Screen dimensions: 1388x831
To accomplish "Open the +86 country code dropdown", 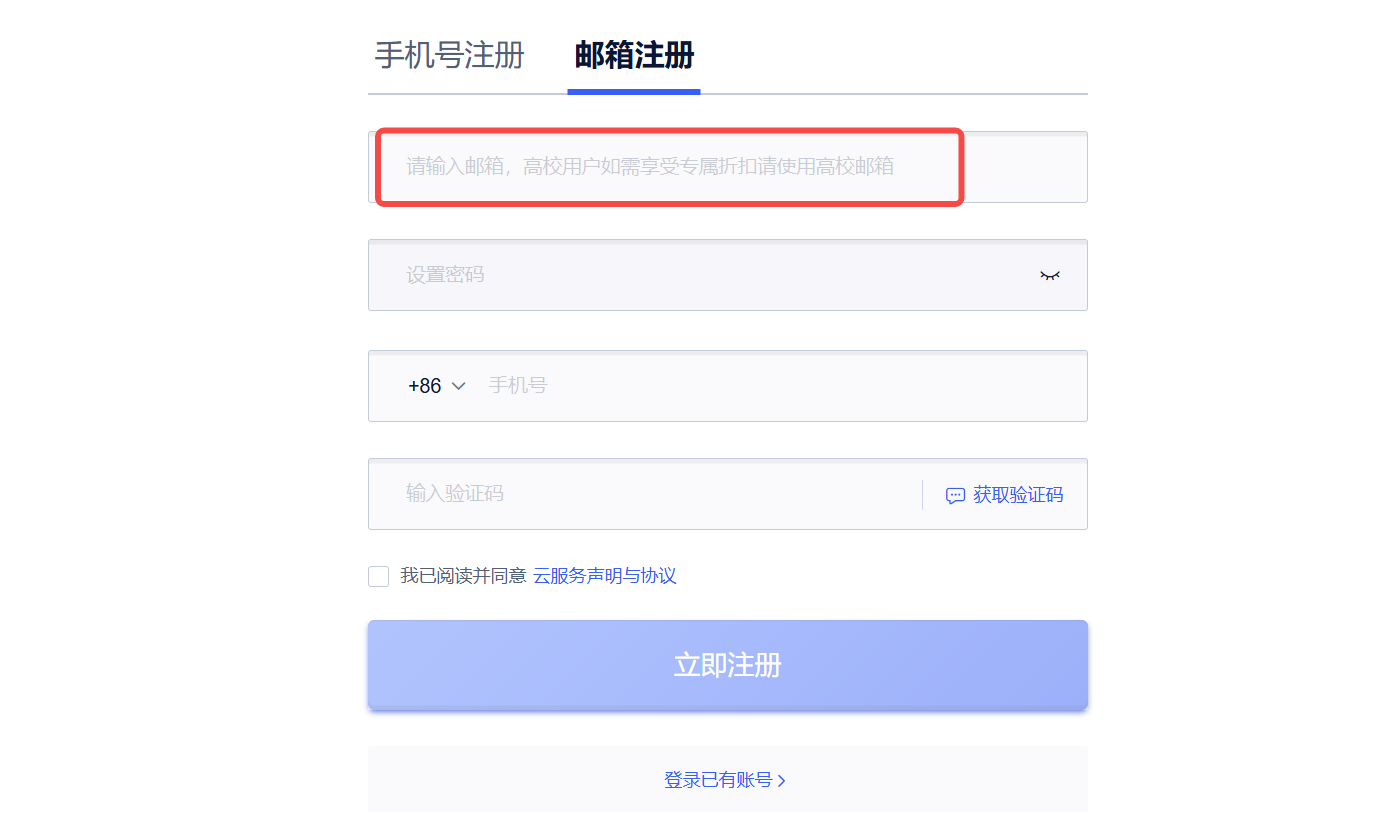I will point(437,386).
